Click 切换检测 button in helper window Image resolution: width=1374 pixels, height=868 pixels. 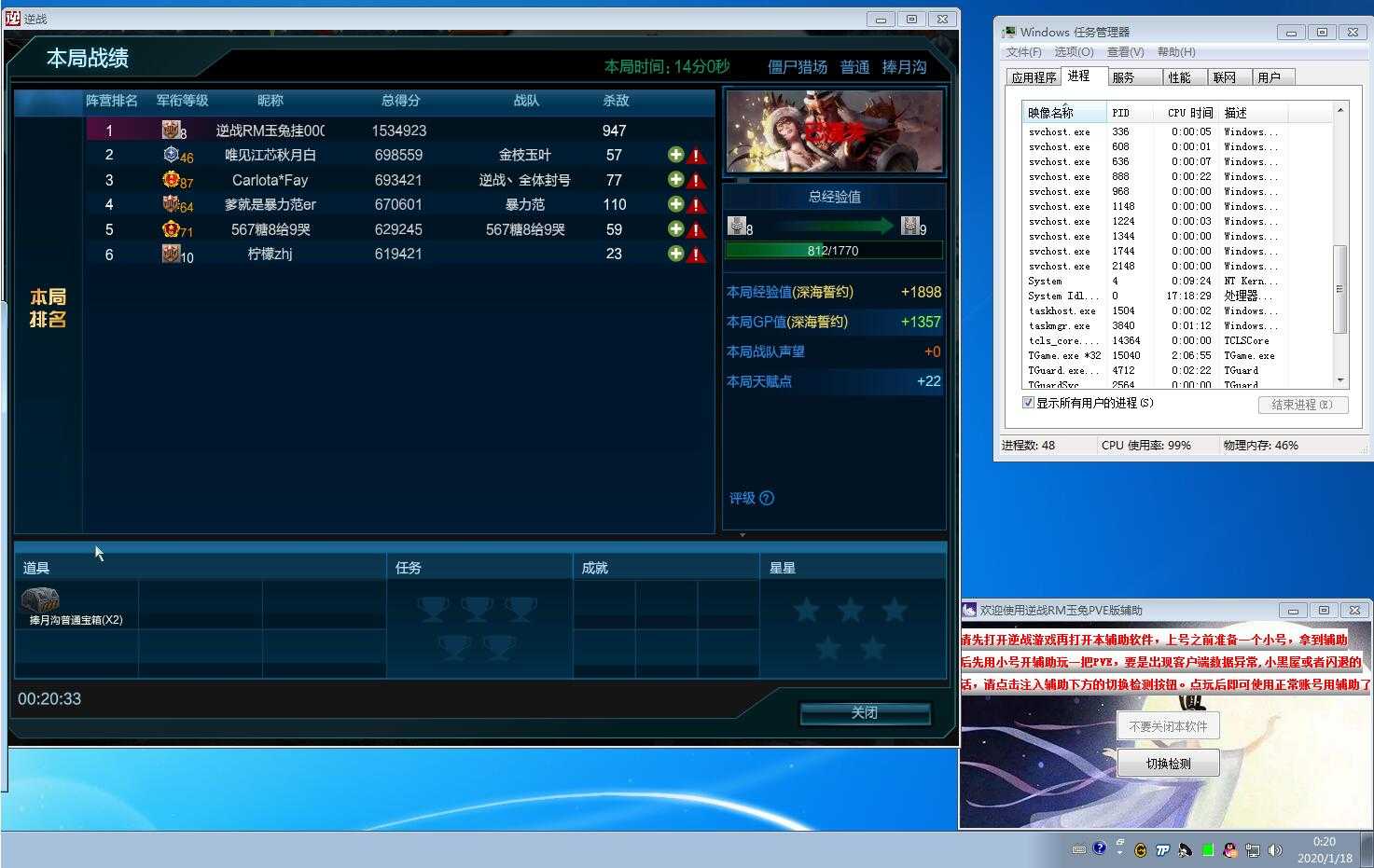tap(1168, 764)
